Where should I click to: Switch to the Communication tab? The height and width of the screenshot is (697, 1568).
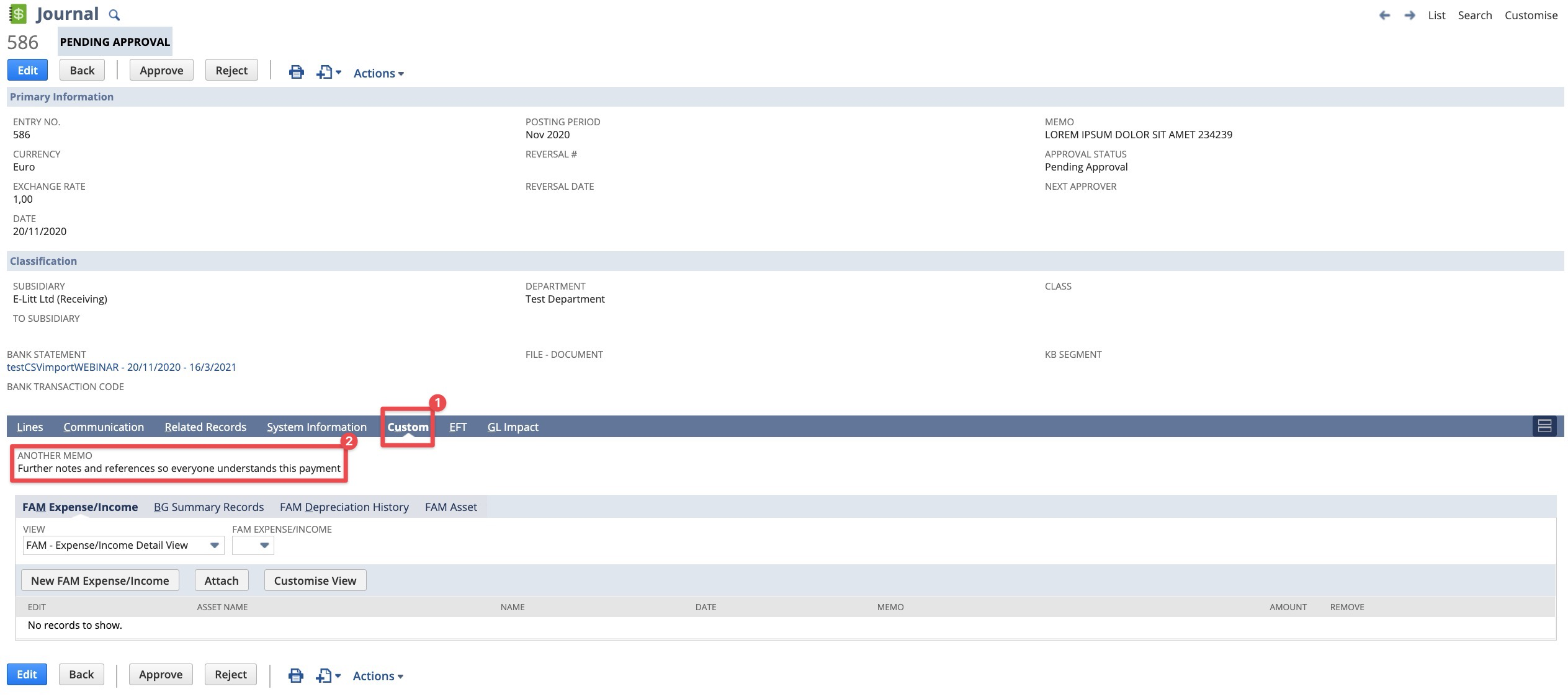[104, 427]
